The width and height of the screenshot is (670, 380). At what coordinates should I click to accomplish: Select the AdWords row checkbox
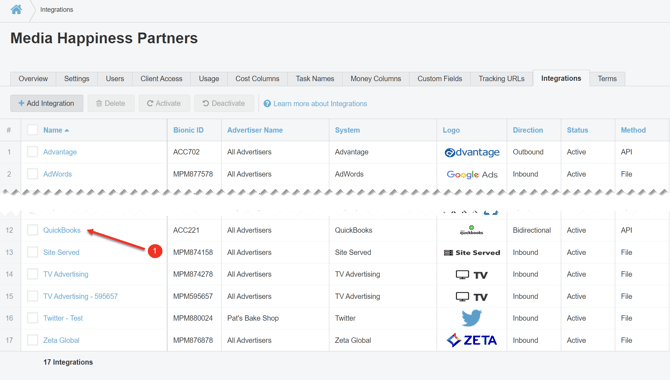click(x=32, y=174)
